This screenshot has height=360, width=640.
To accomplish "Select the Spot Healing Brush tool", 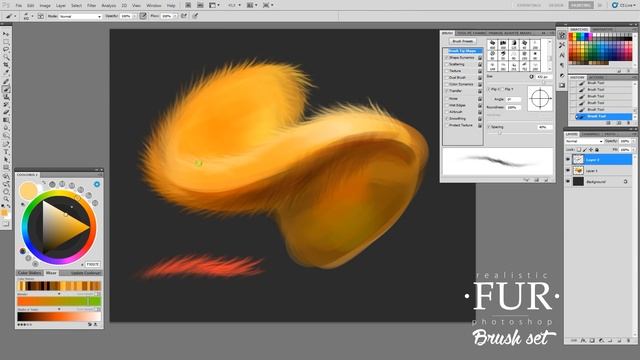I will [x=6, y=82].
